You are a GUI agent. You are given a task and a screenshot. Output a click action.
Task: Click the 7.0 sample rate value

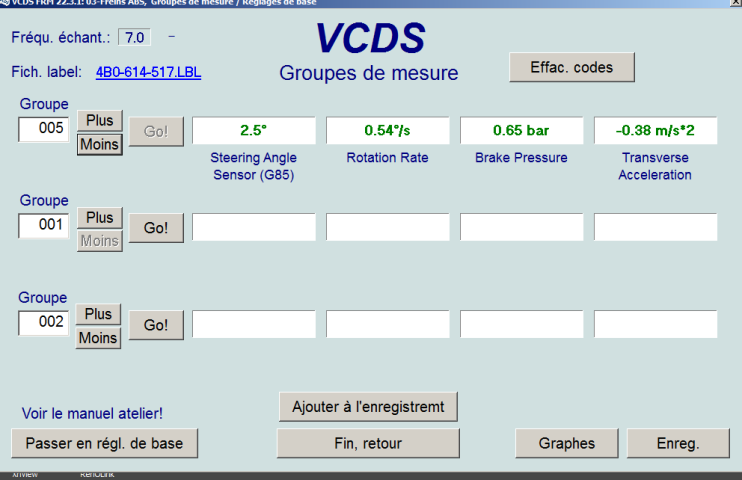(134, 37)
